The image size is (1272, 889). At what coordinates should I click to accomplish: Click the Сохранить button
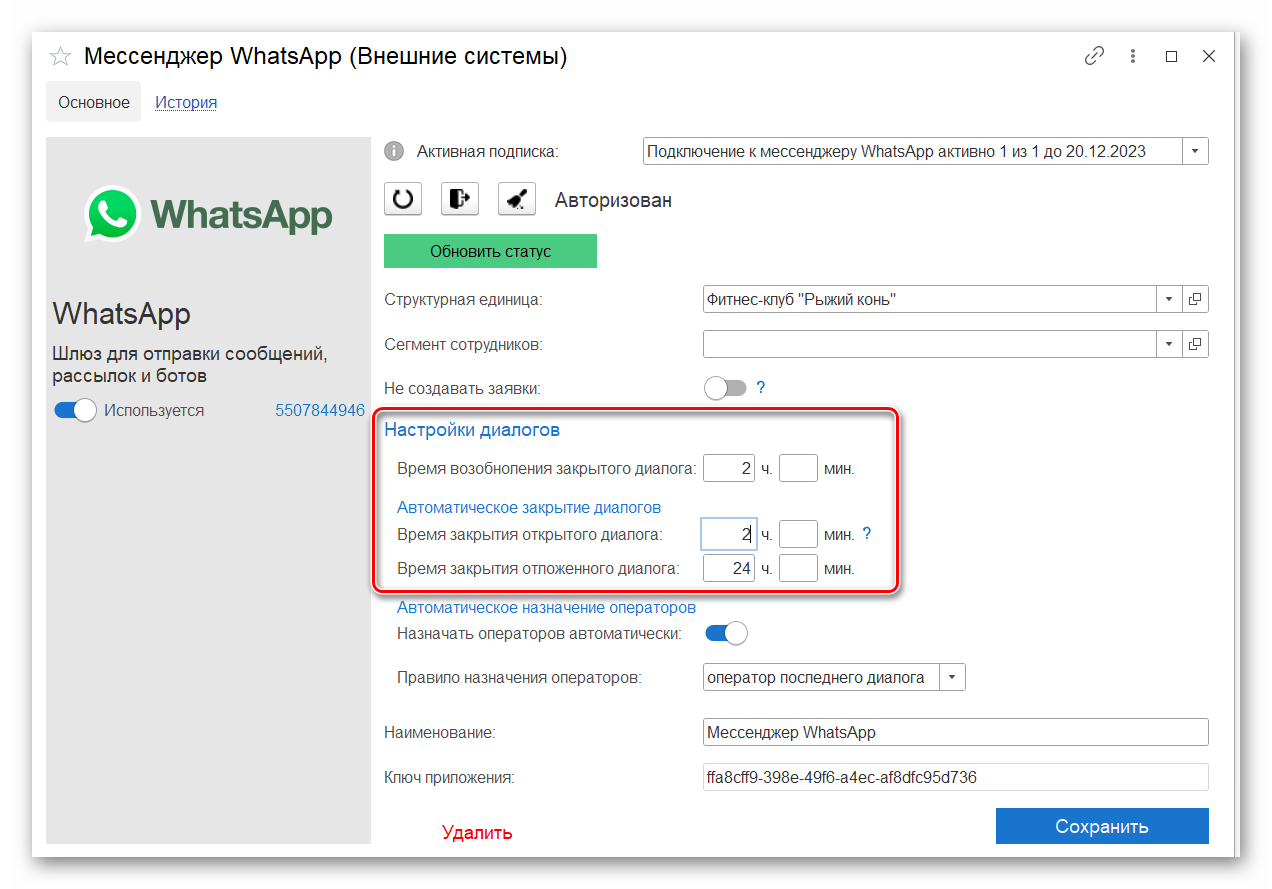click(1102, 826)
